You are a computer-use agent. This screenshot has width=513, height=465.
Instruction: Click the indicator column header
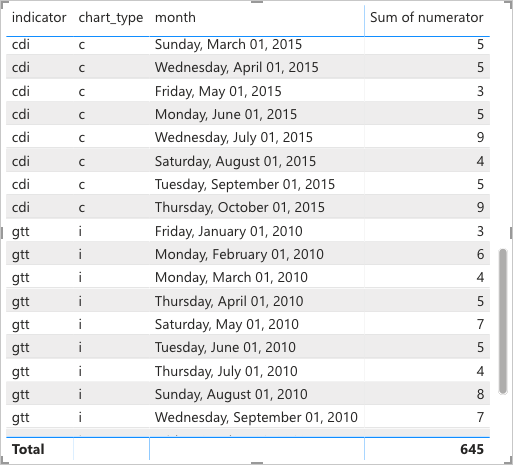point(39,17)
